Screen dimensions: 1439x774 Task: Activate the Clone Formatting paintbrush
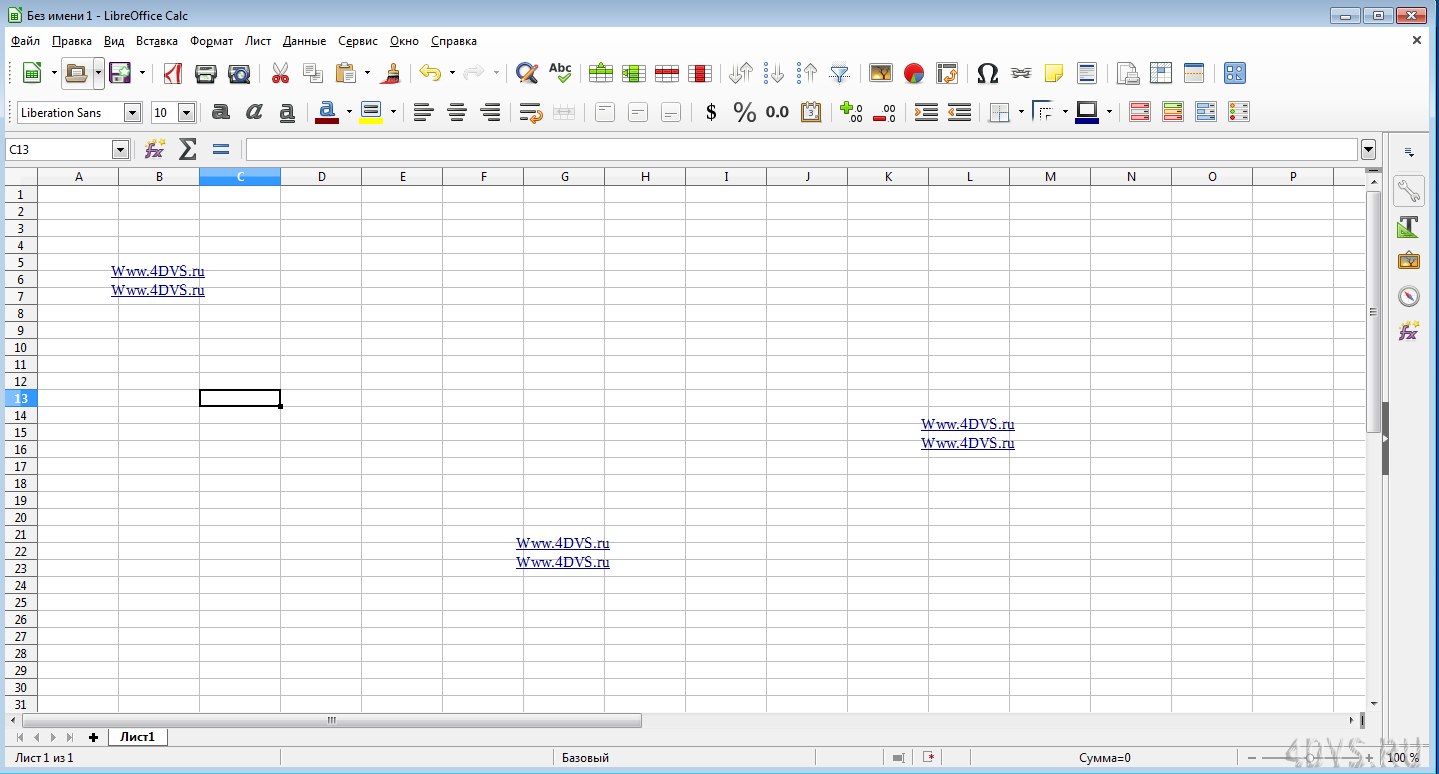point(391,73)
